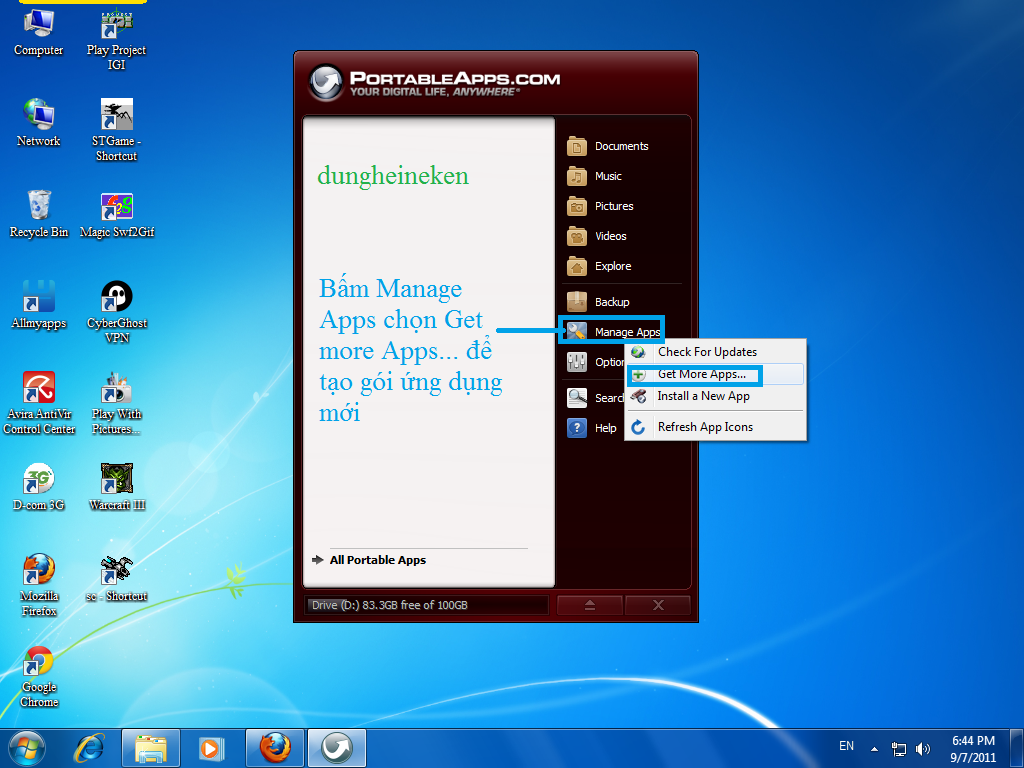1024x768 pixels.
Task: Launch Internet Explorer from taskbar
Action: [90, 748]
